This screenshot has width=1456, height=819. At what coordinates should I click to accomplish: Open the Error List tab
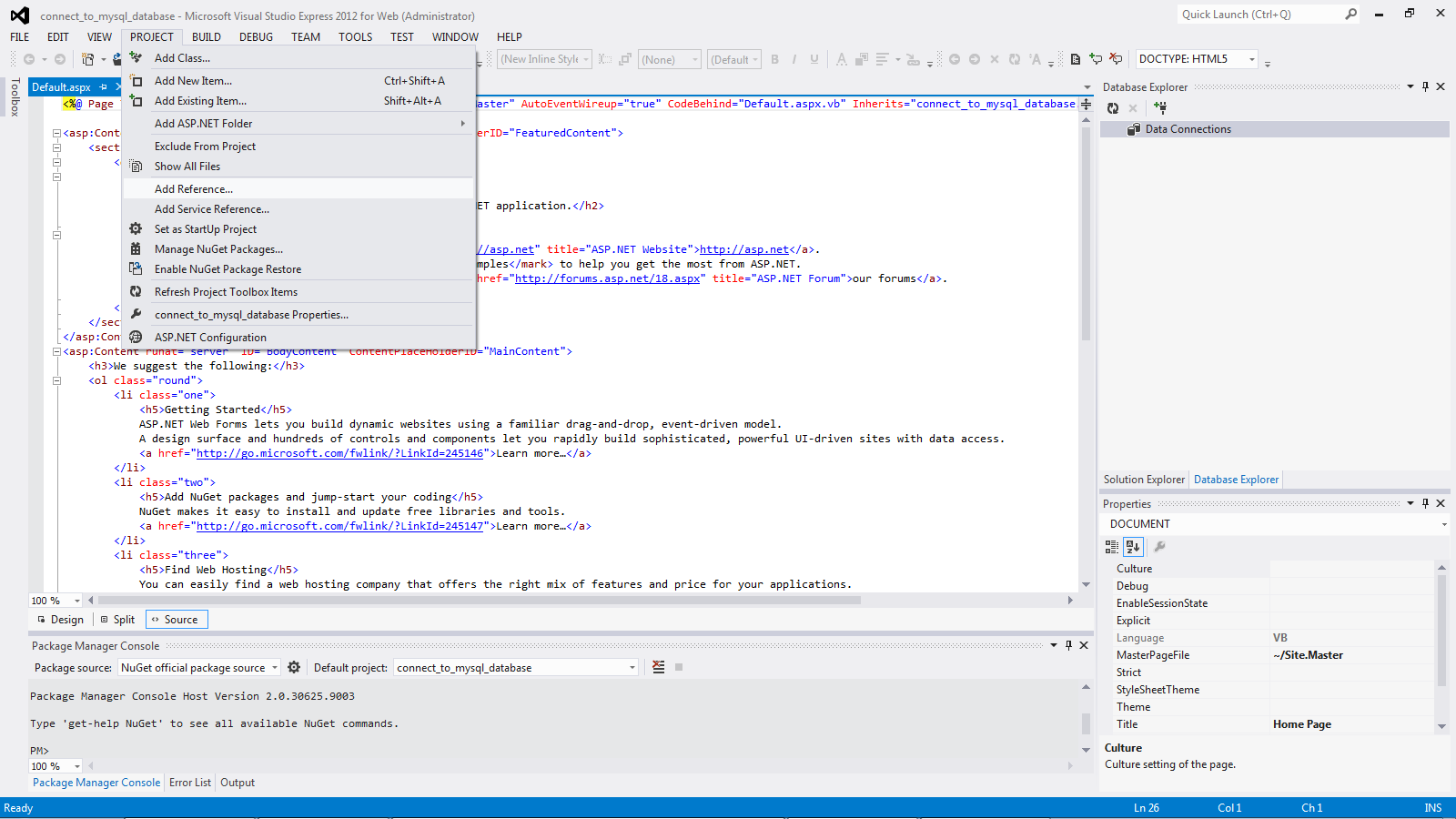click(190, 783)
